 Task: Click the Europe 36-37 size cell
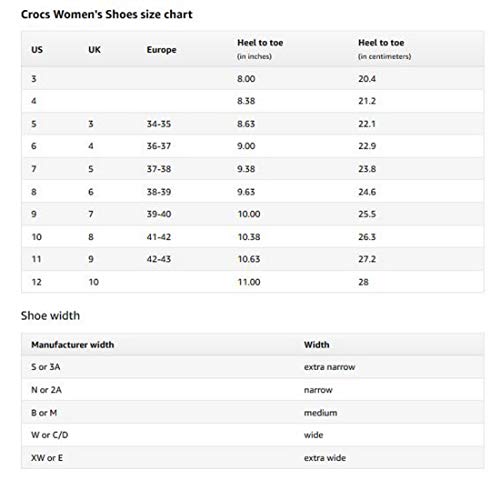[x=159, y=146]
